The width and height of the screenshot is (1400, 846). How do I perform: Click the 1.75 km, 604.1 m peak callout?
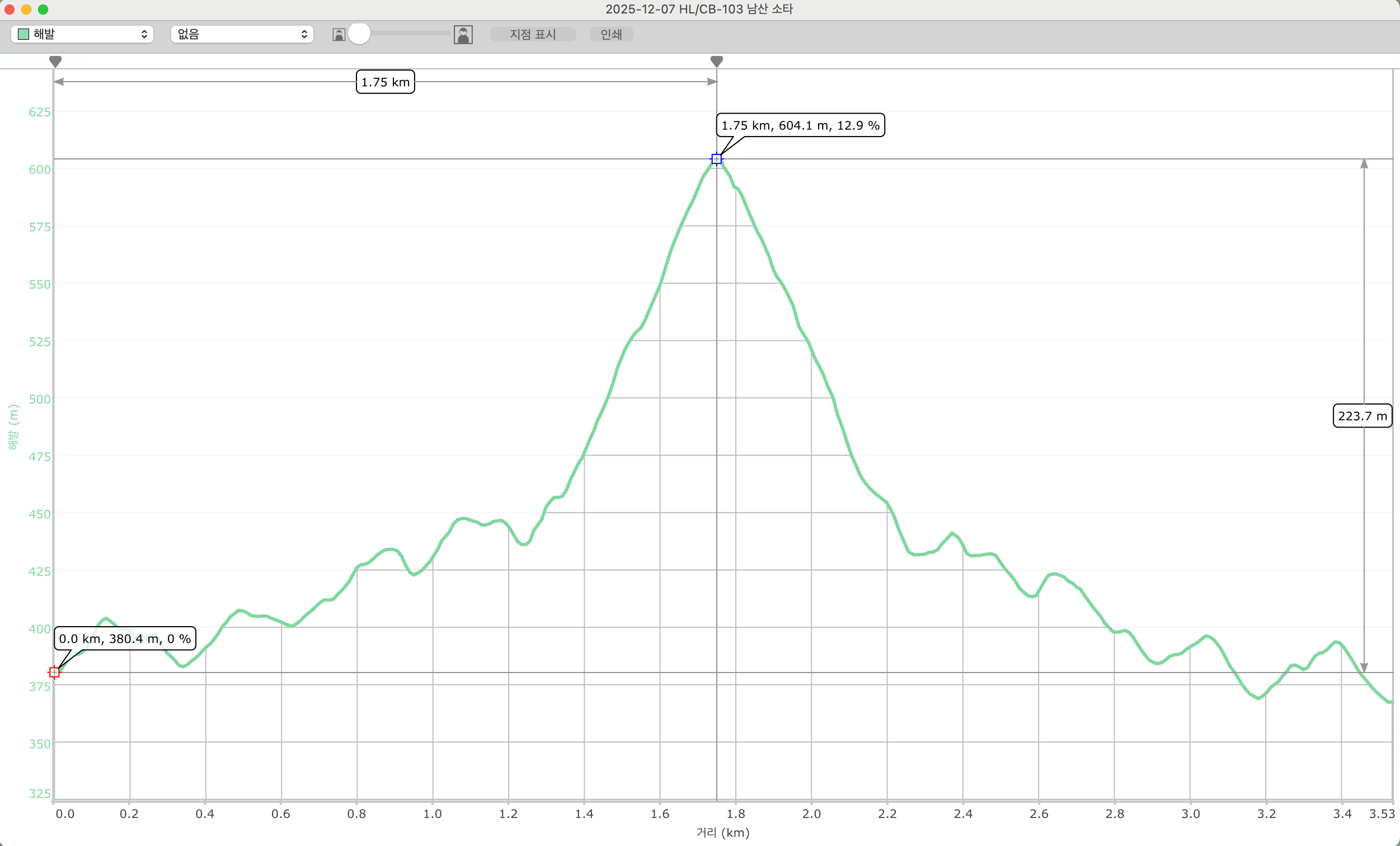[x=800, y=125]
